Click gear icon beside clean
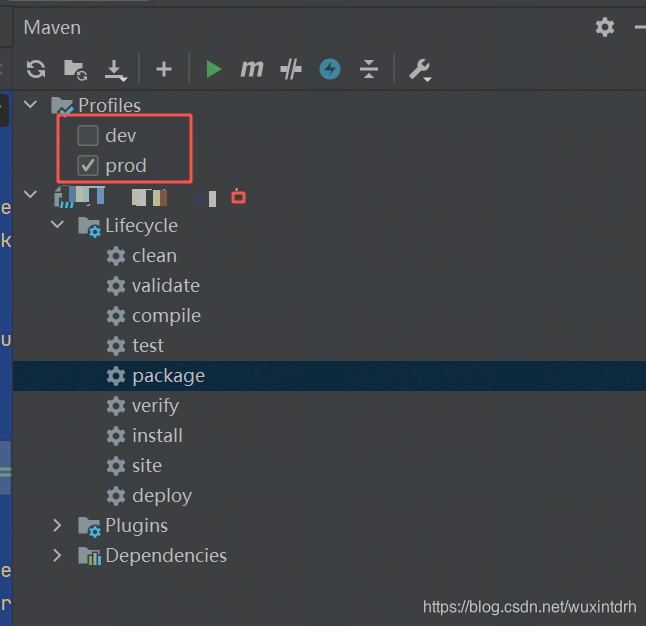This screenshot has width=646, height=626. pyautogui.click(x=116, y=256)
